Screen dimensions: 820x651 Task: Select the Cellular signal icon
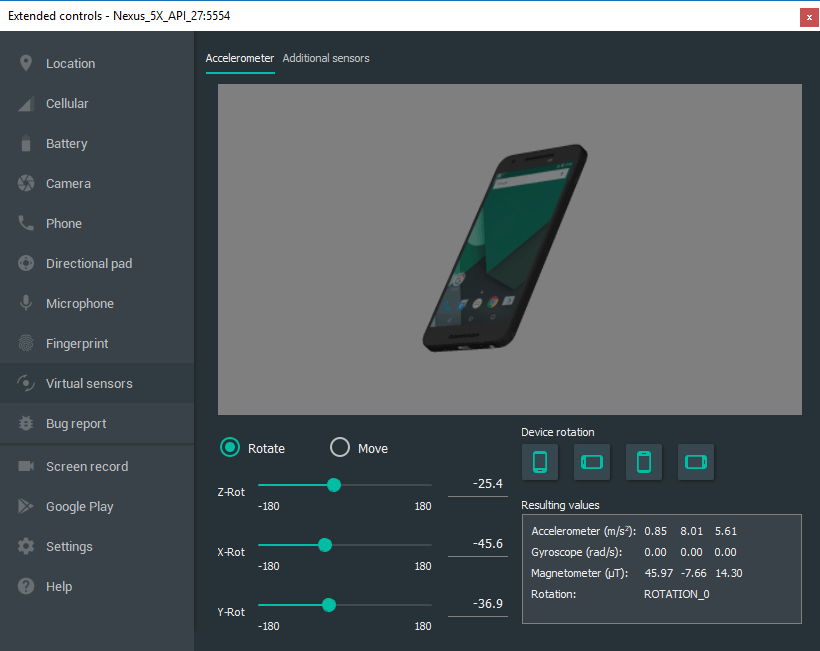click(26, 104)
